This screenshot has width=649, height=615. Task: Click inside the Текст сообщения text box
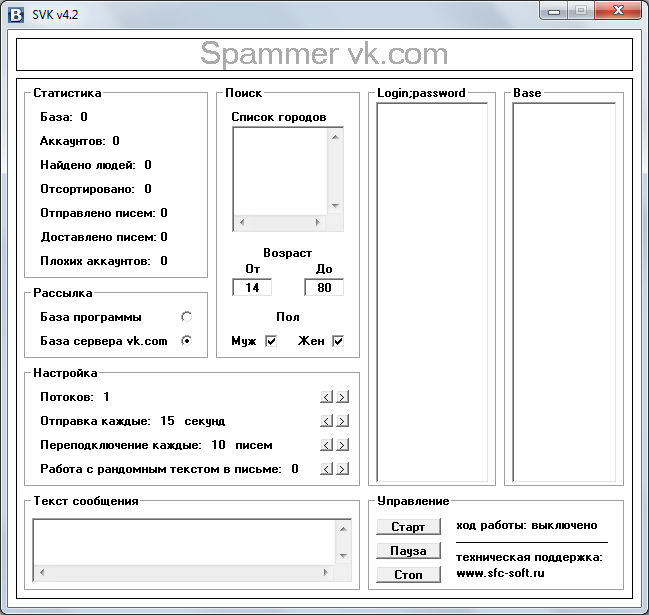tap(184, 542)
